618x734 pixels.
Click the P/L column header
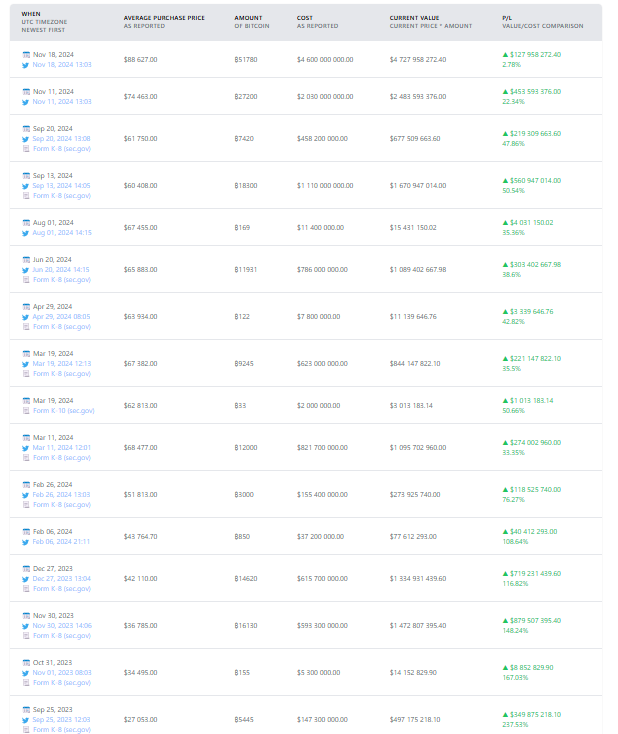coord(543,22)
